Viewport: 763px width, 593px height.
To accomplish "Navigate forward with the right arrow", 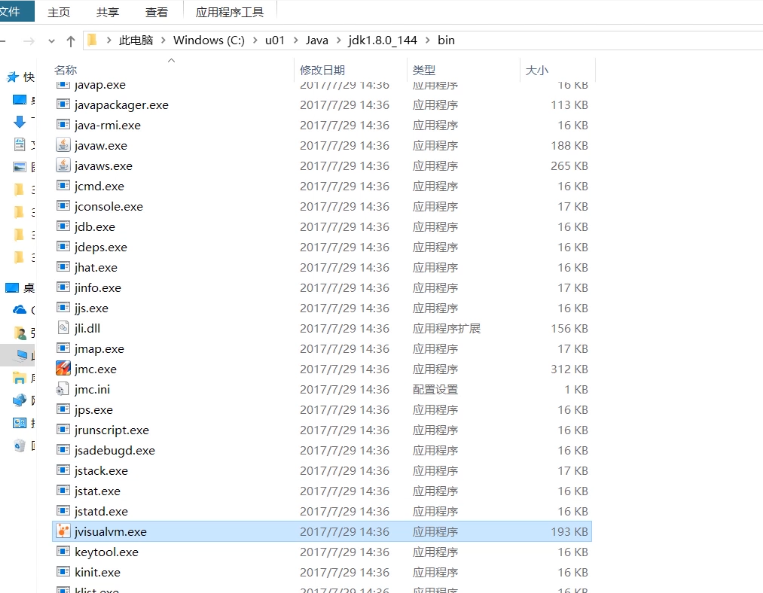I will pyautogui.click(x=29, y=41).
